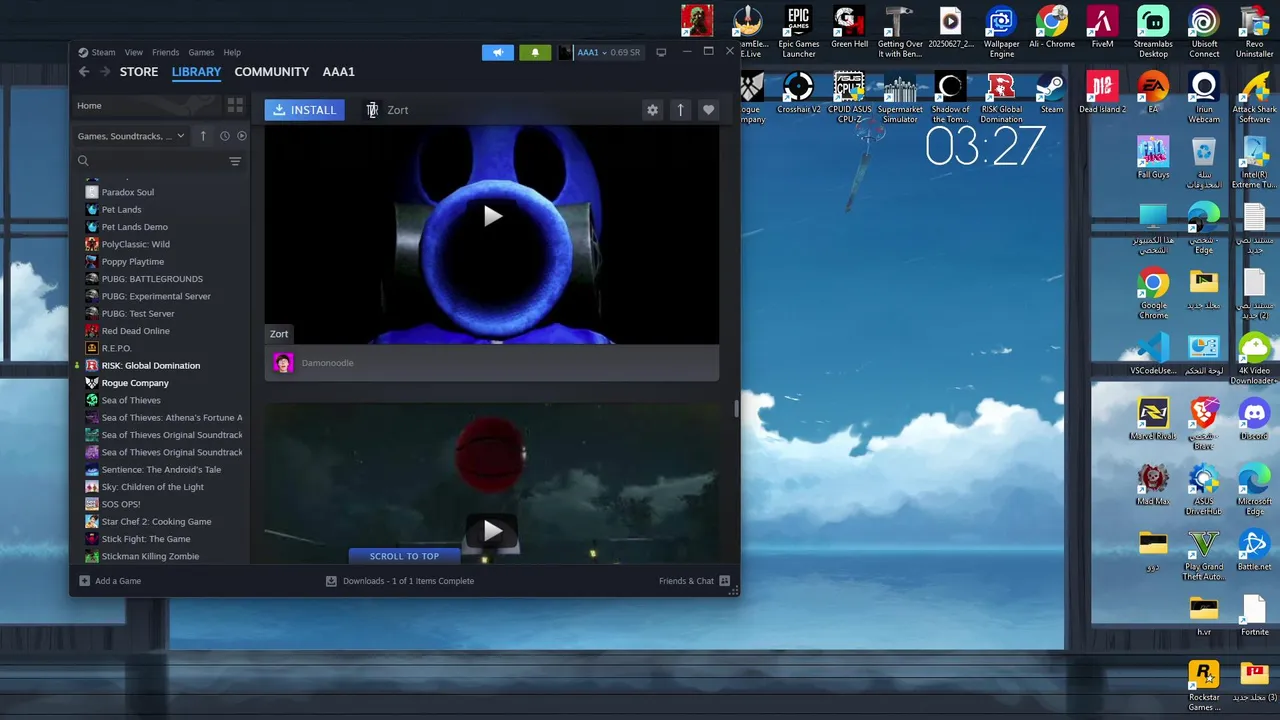The height and width of the screenshot is (720, 1280).
Task: Launch Rockstar Games launcher icon
Action: click(x=1204, y=685)
